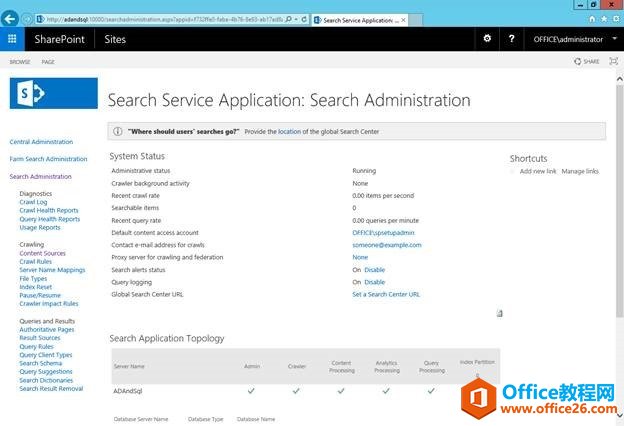This screenshot has width=624, height=426.
Task: Click the location link in the notice bar
Action: [289, 131]
